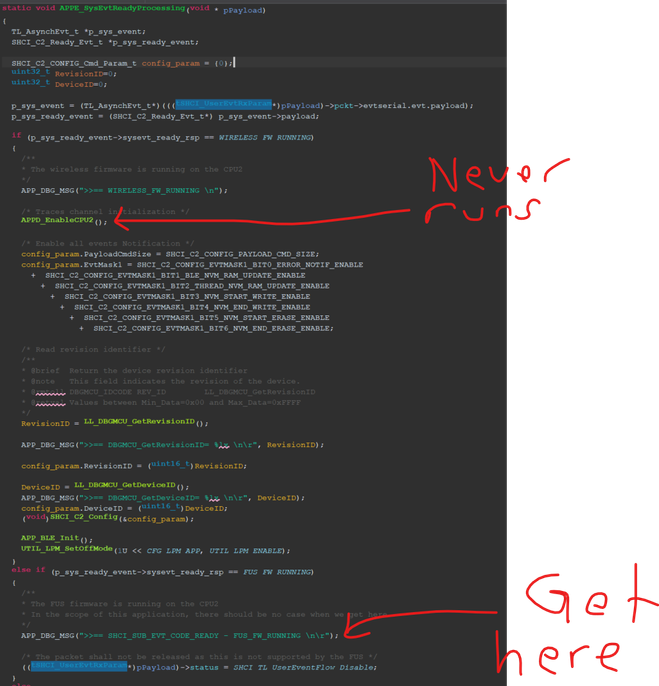Click APP_DBG_MSG line printing DBGMCU_GetRevisionID
The width and height of the screenshot is (659, 686).
pos(172,445)
